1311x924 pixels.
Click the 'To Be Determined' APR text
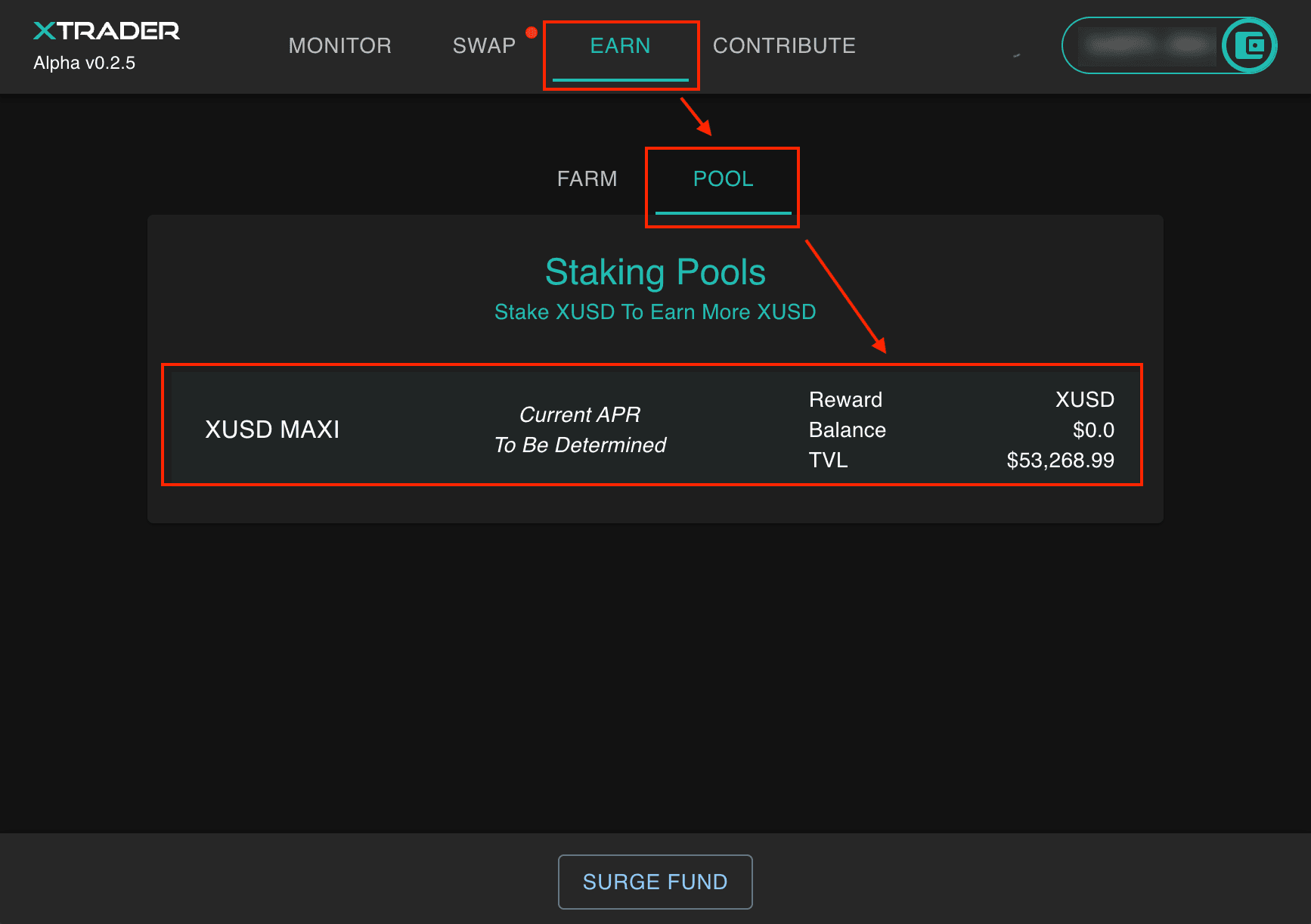coord(580,445)
